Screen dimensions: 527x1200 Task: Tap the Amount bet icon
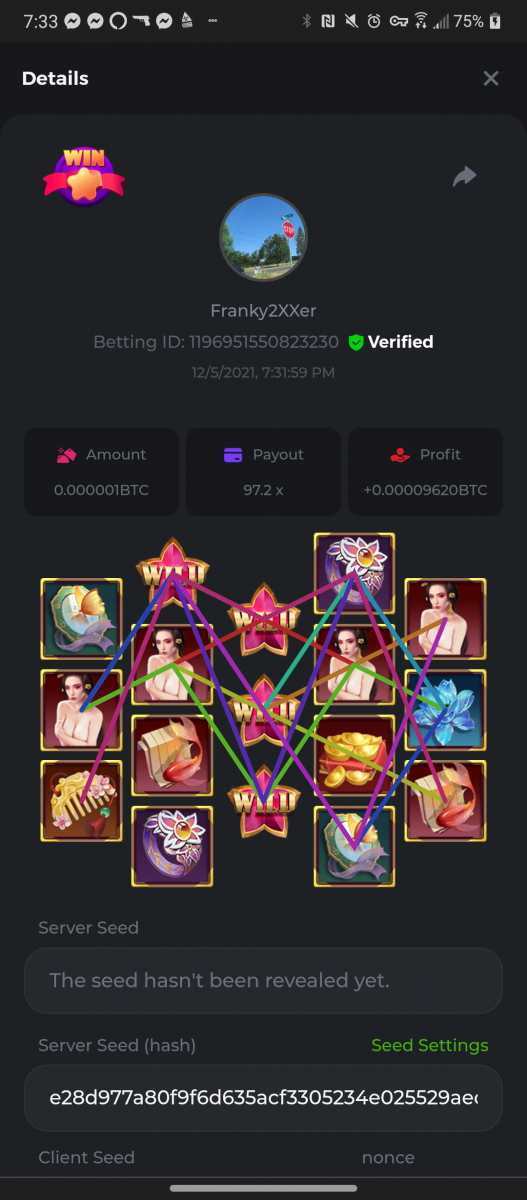pos(66,455)
